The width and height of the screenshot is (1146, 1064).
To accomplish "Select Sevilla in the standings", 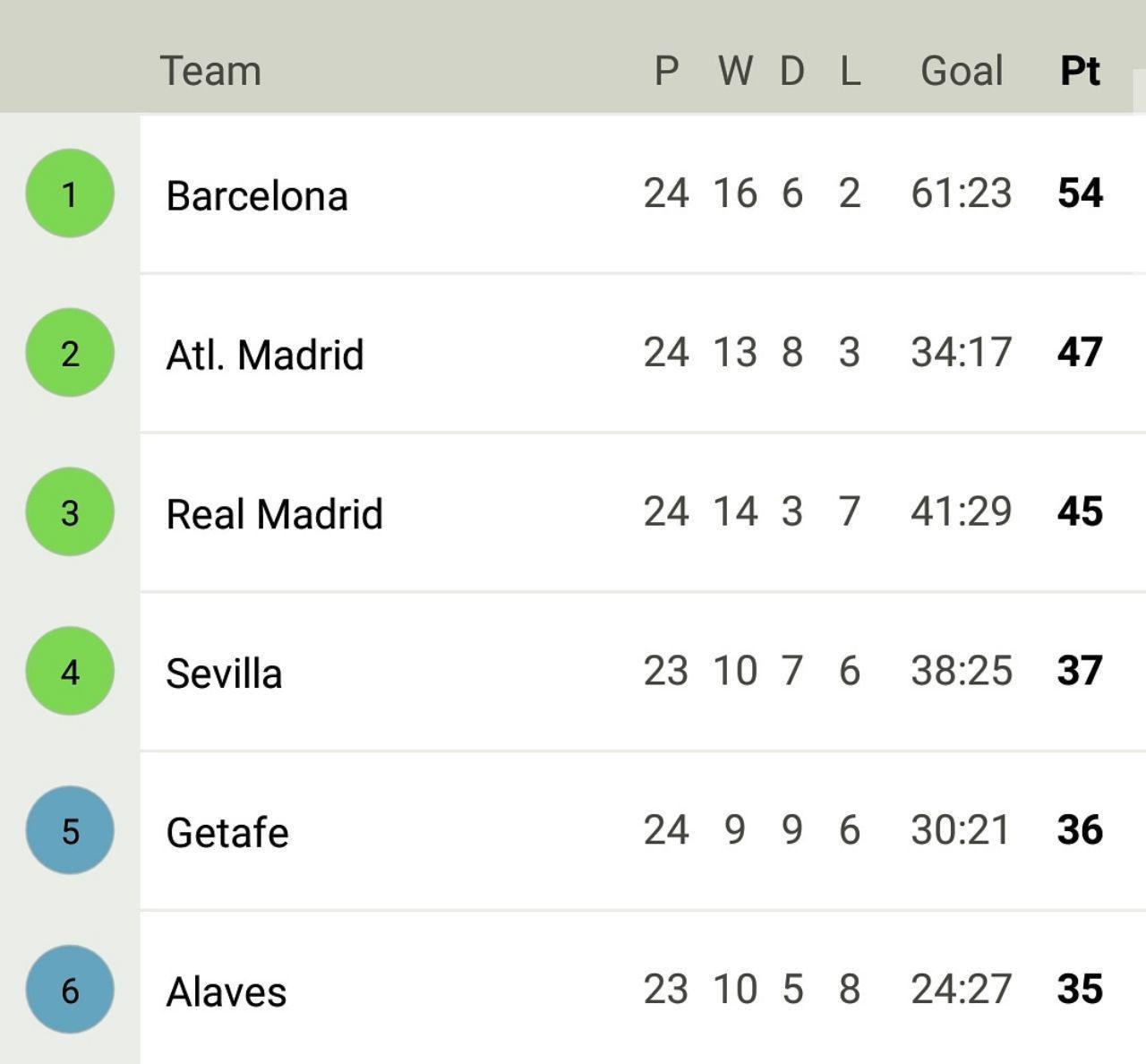I will [224, 674].
